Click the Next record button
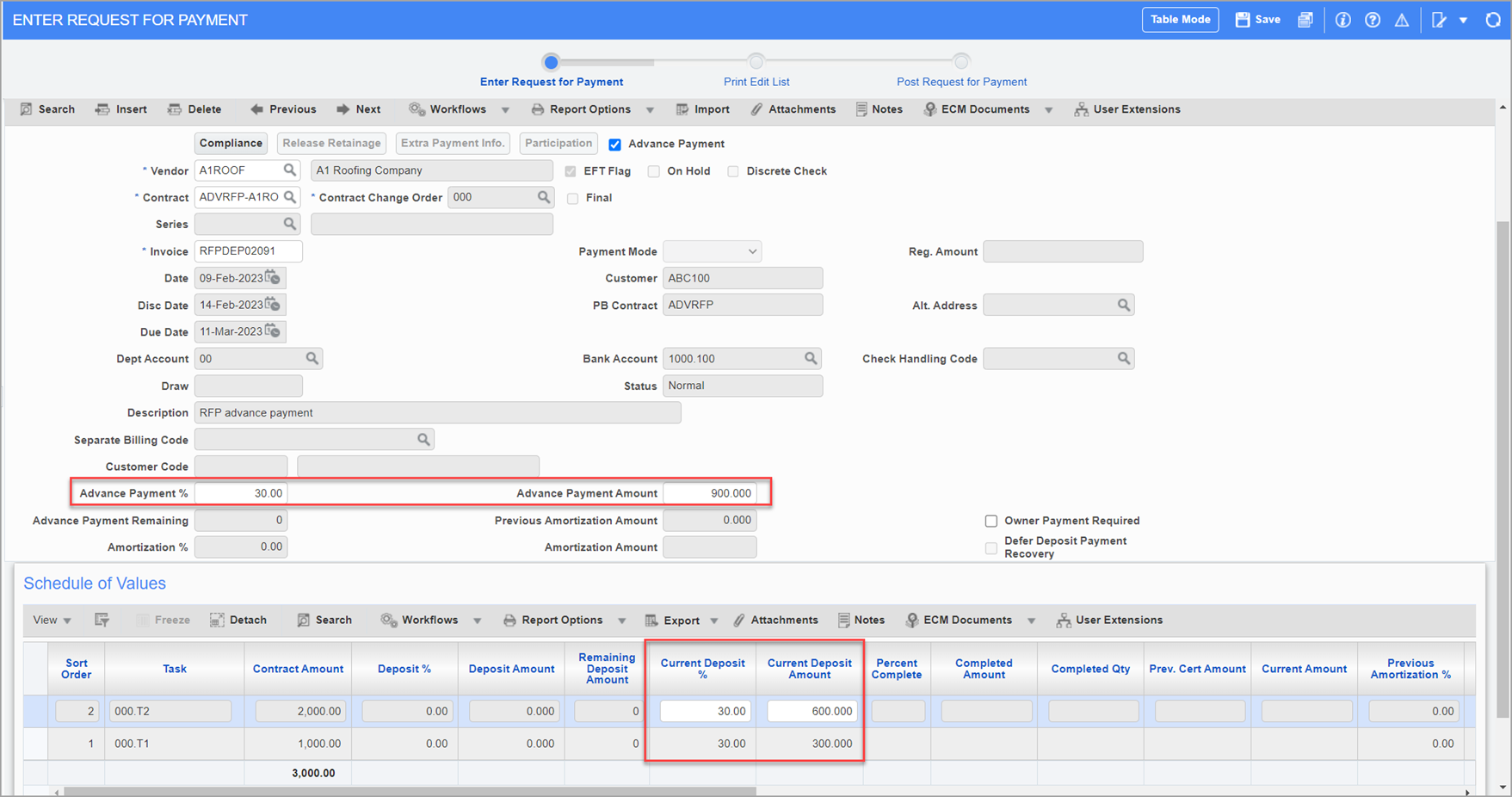Screen dimensions: 1512x797 point(359,109)
